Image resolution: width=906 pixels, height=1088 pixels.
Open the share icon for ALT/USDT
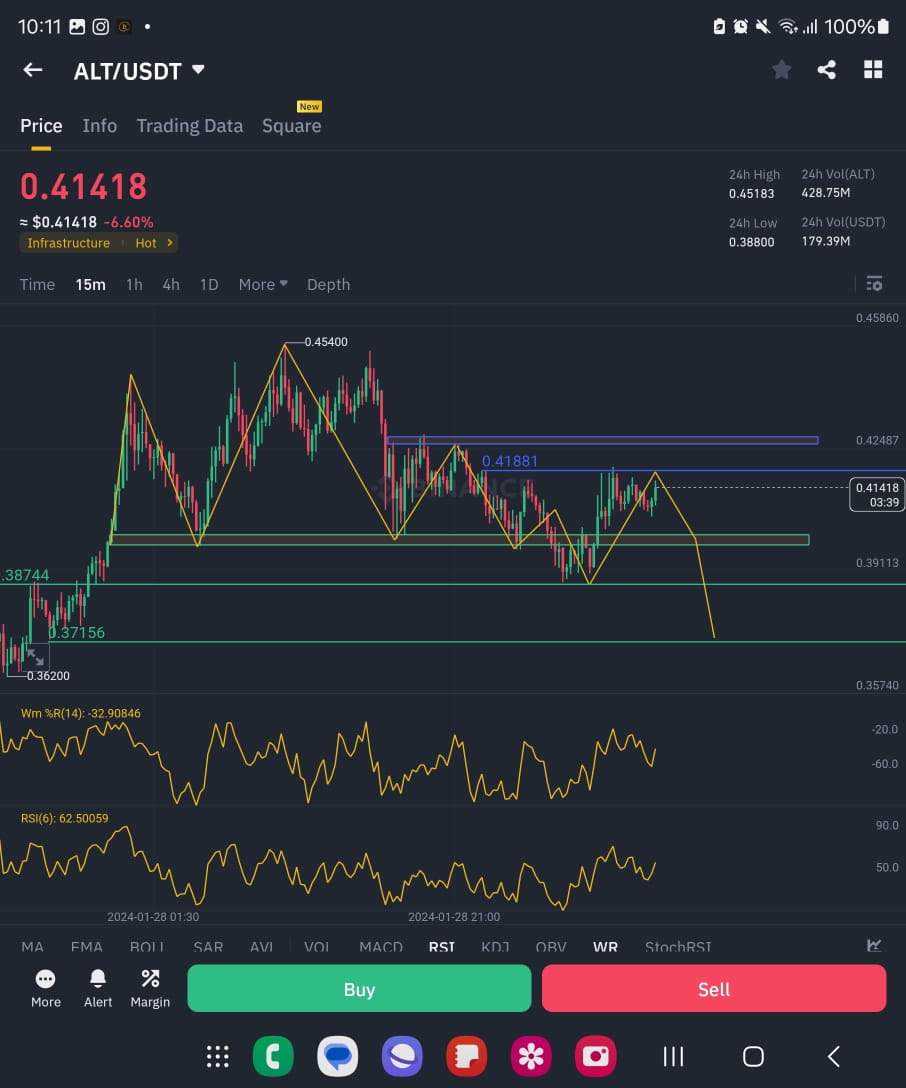tap(826, 69)
